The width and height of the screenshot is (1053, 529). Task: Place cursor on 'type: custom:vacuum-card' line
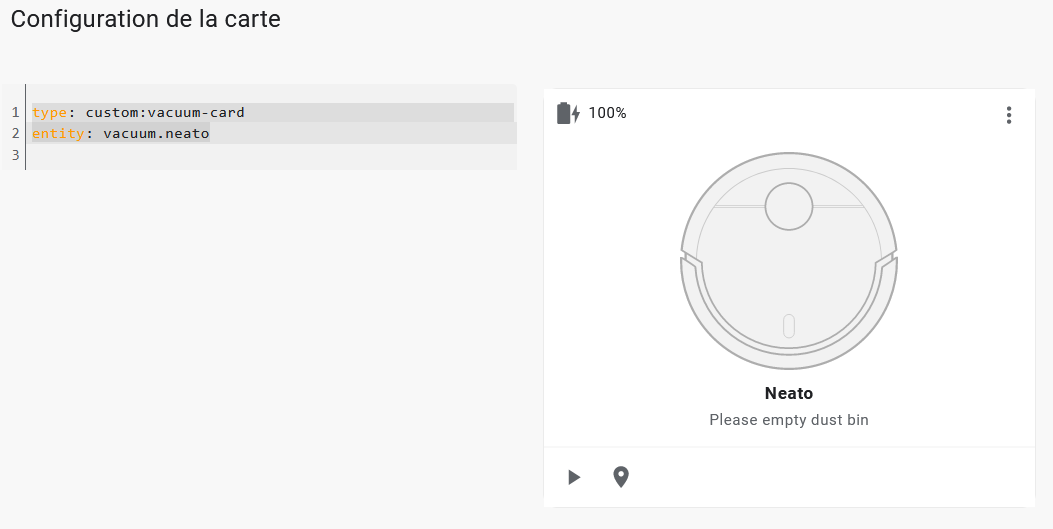pos(273,112)
